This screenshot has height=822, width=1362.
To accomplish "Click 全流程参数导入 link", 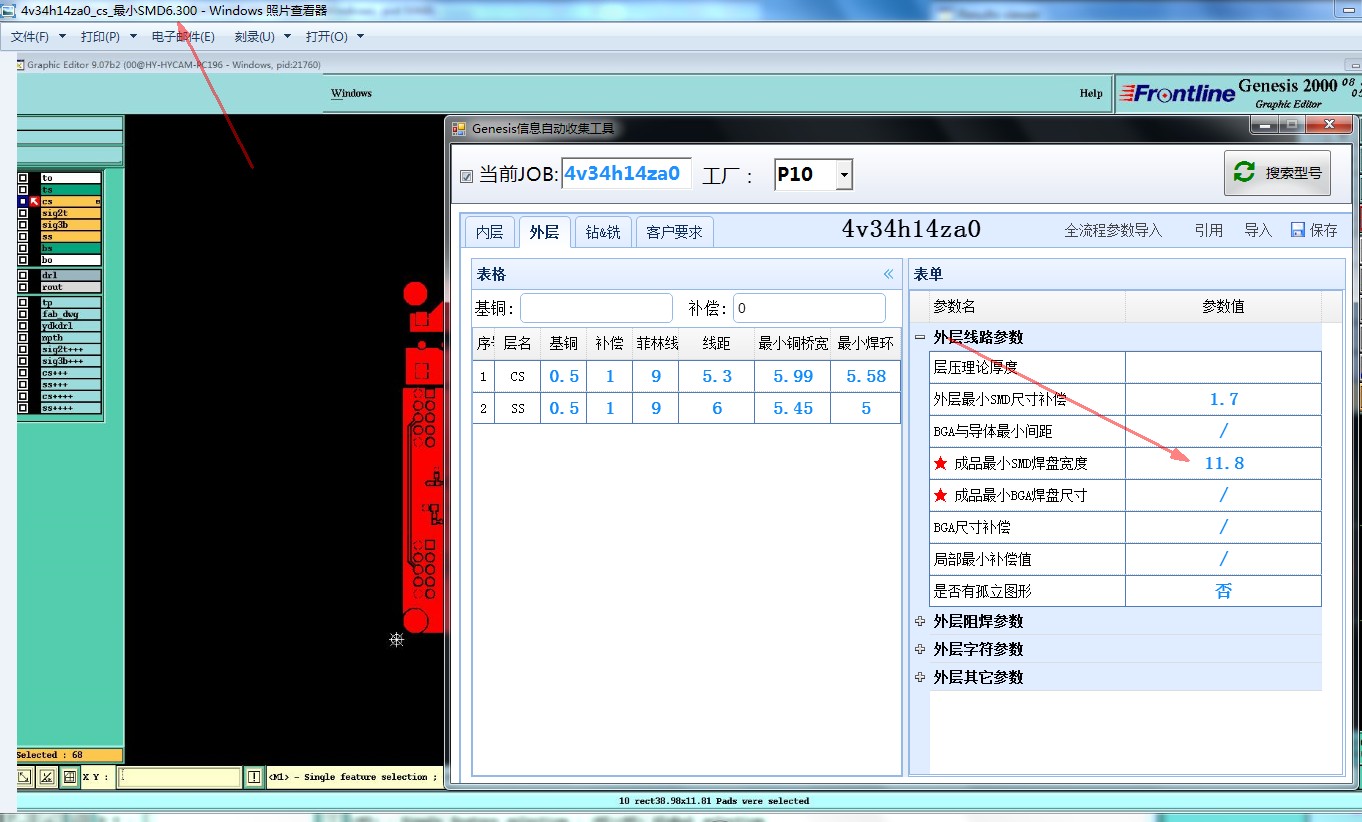I will coord(1113,230).
